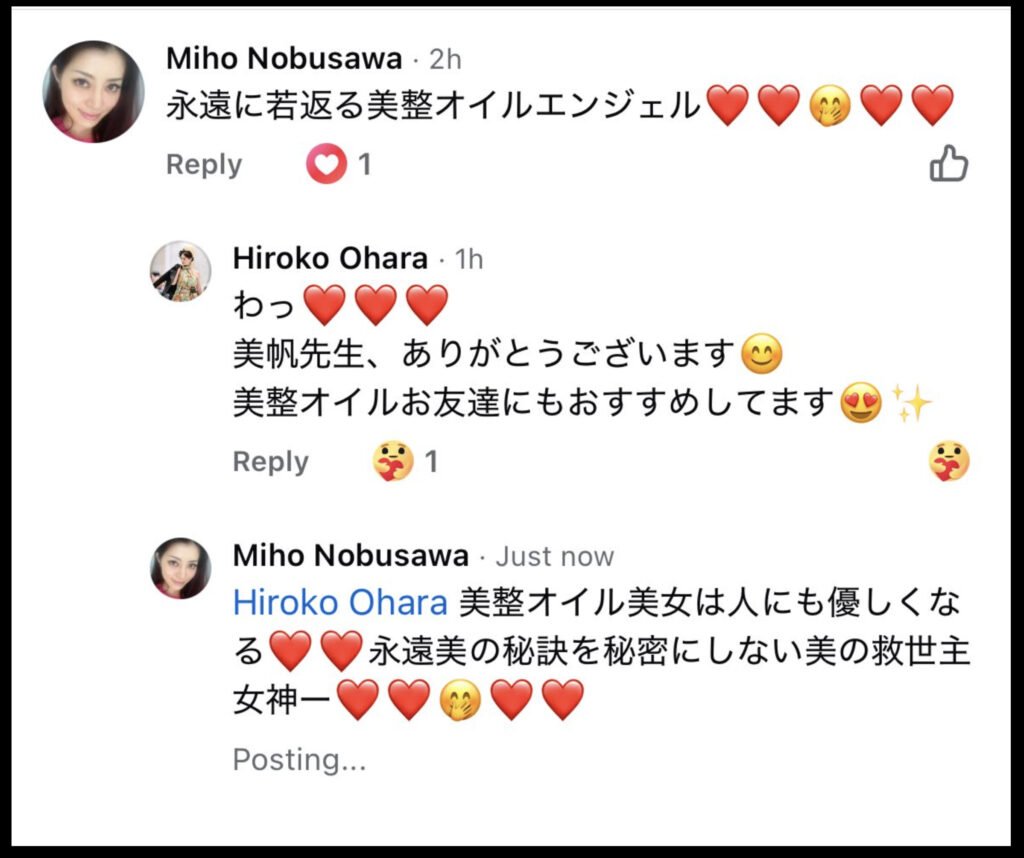Open Hiroko Ohara's name on the 1h comment
The image size is (1024, 858).
click(330, 259)
